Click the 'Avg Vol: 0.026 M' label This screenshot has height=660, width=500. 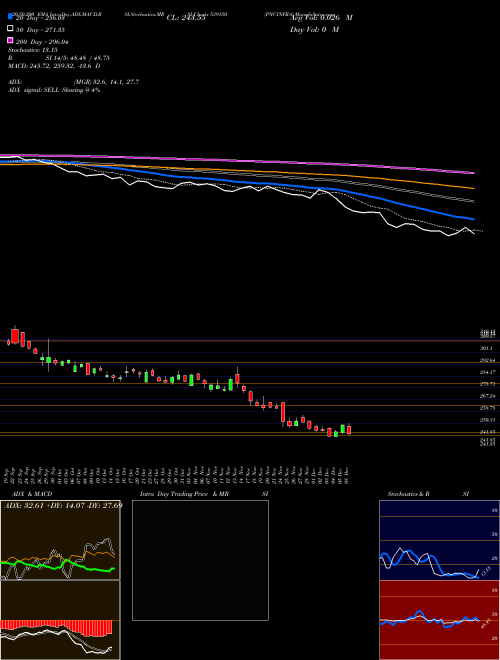click(x=321, y=18)
